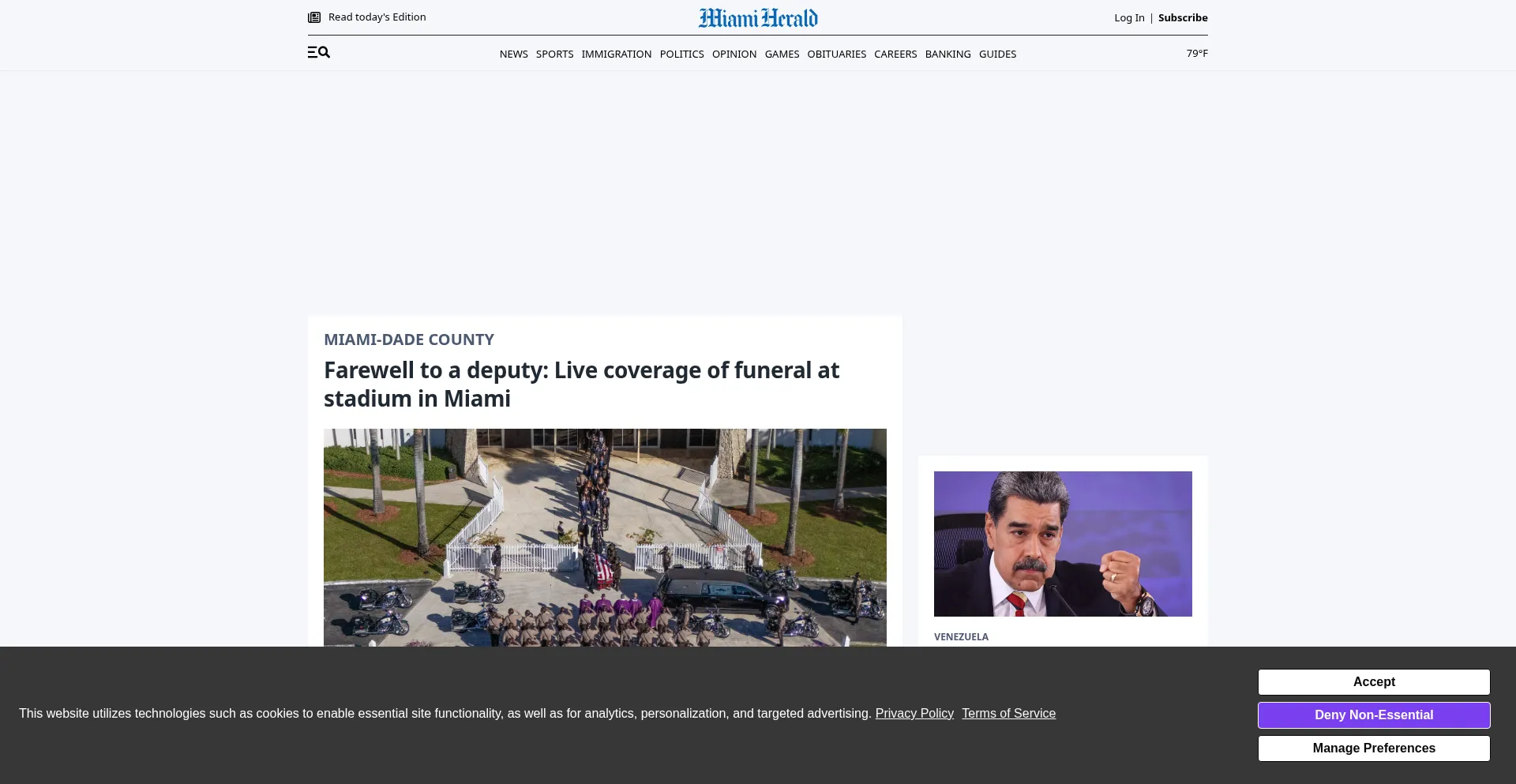The width and height of the screenshot is (1516, 784).
Task: Open the OPINION section
Action: [x=734, y=54]
